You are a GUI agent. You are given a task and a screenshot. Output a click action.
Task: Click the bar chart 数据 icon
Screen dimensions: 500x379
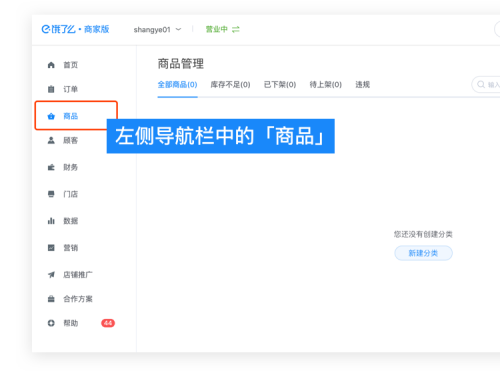[x=51, y=221]
